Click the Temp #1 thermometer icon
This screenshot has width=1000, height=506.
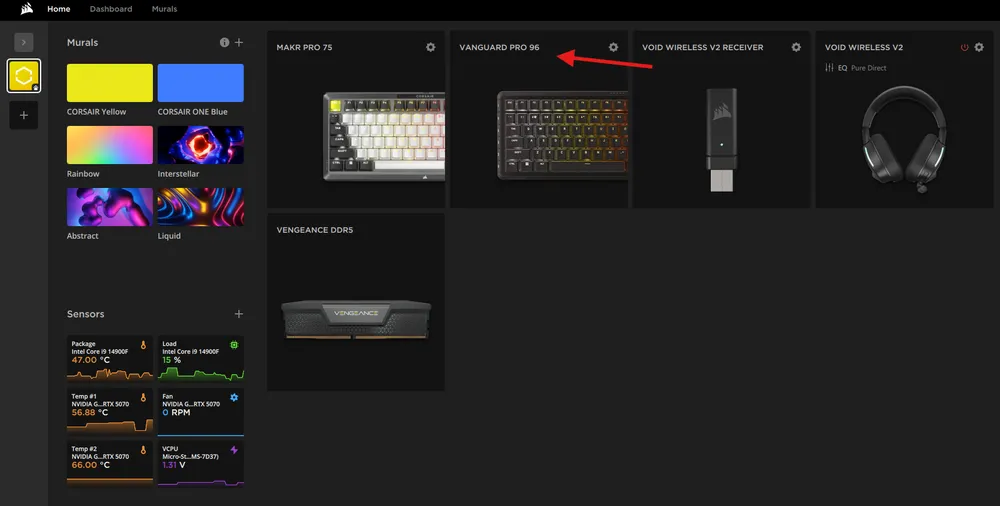[143, 398]
